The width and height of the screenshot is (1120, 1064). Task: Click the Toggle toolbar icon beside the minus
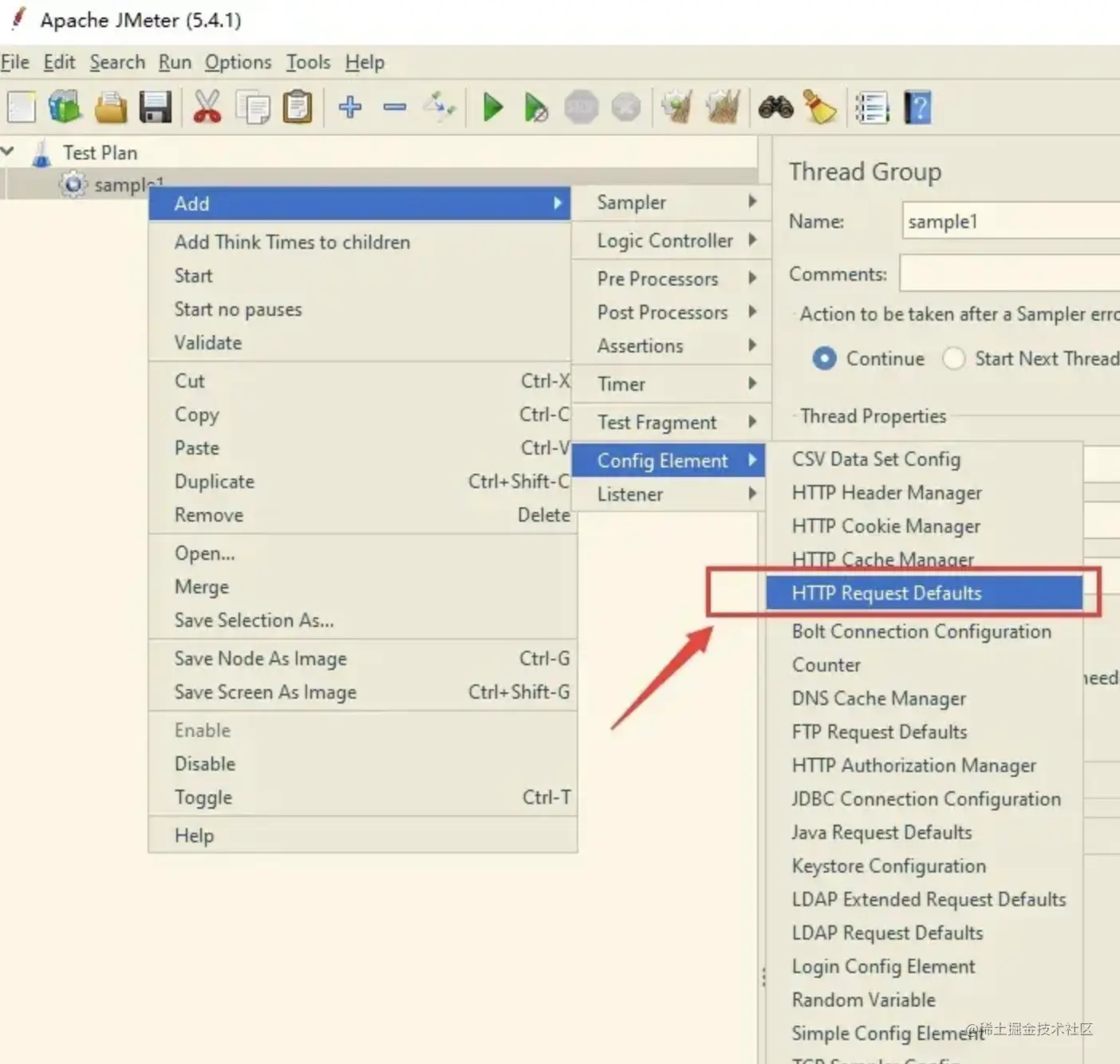coord(440,105)
